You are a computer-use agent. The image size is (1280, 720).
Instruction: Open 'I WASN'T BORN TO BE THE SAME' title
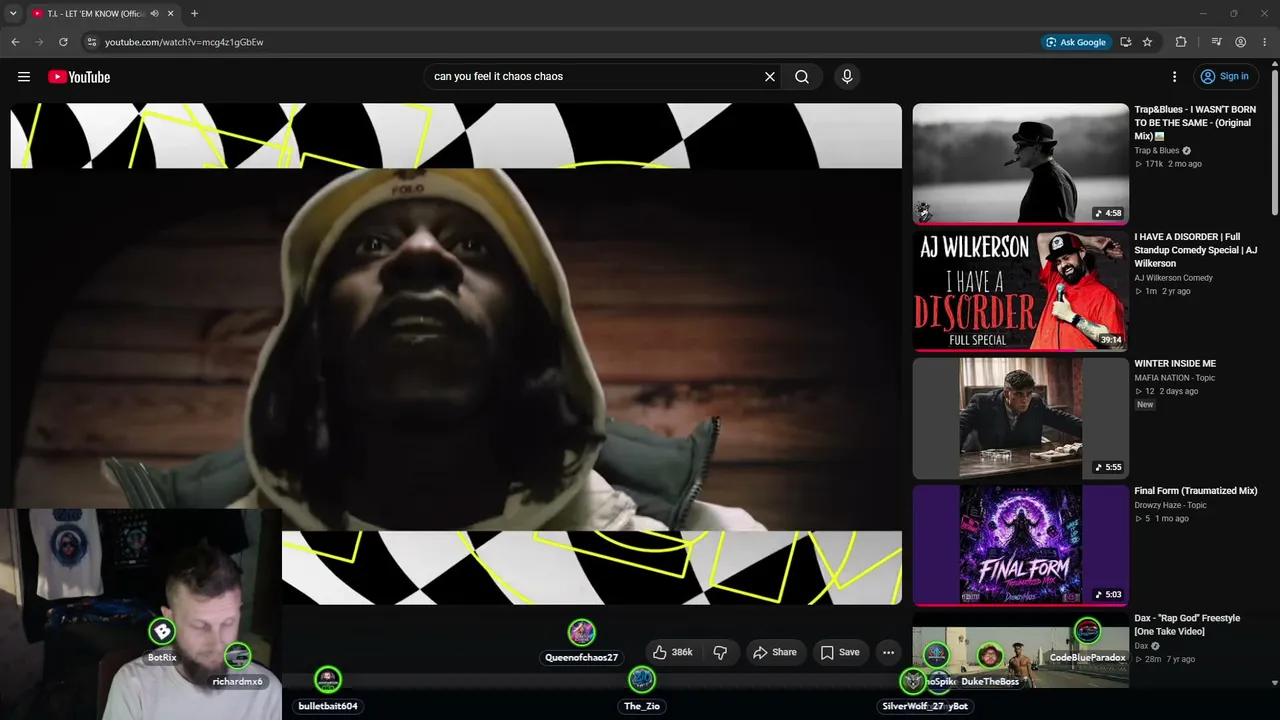click(1195, 122)
